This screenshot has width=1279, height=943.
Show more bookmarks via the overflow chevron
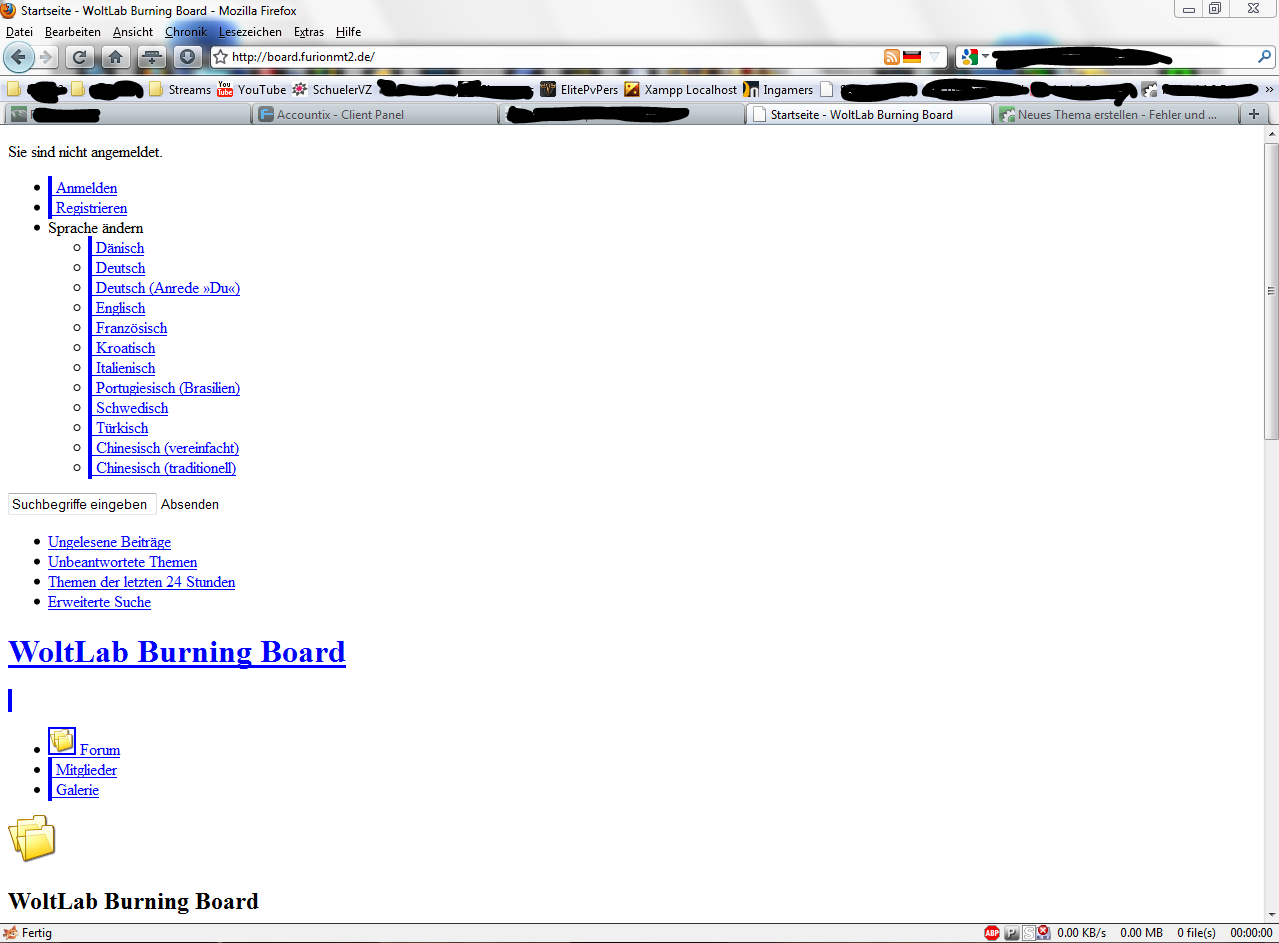[x=1269, y=90]
